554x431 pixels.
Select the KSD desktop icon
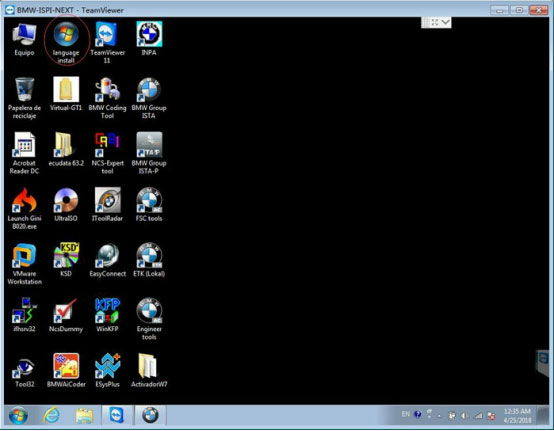pyautogui.click(x=66, y=260)
